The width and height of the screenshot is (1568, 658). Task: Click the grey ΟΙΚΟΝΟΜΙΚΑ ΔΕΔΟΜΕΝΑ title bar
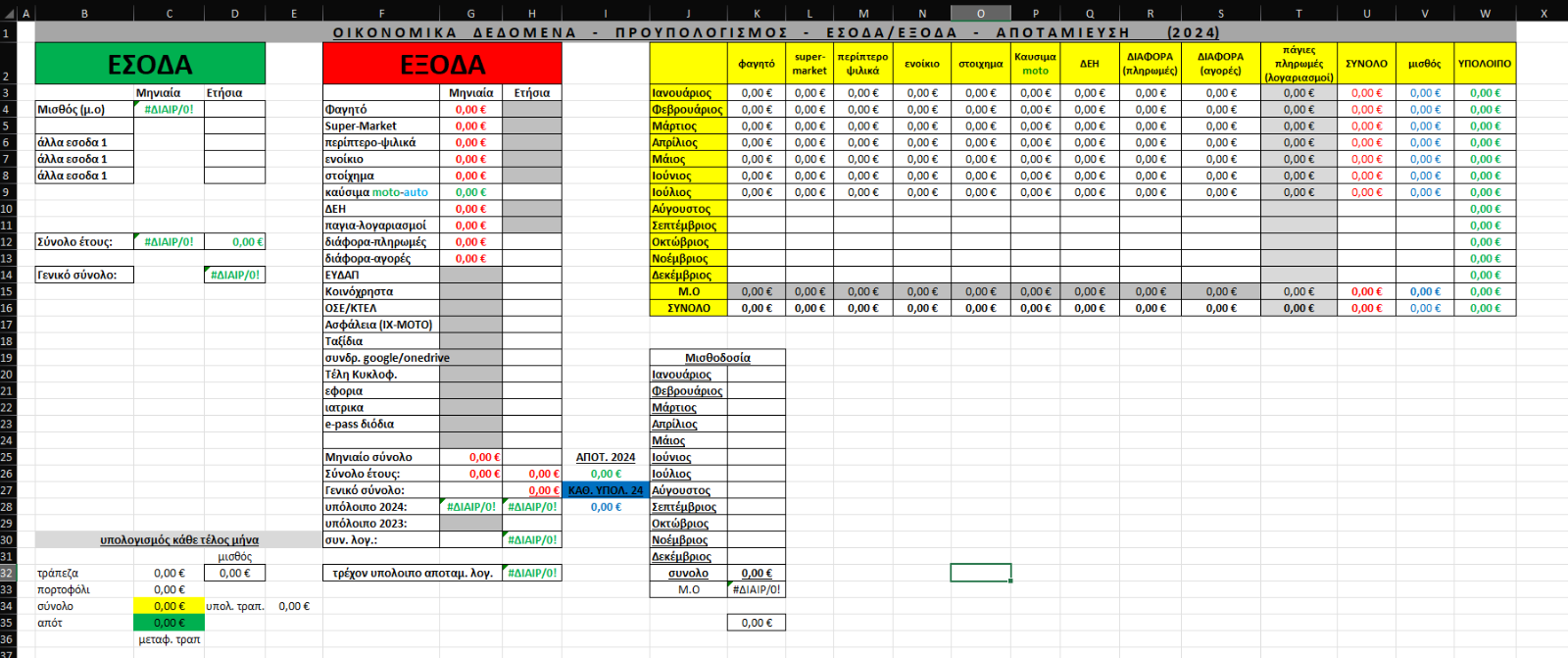point(775,32)
